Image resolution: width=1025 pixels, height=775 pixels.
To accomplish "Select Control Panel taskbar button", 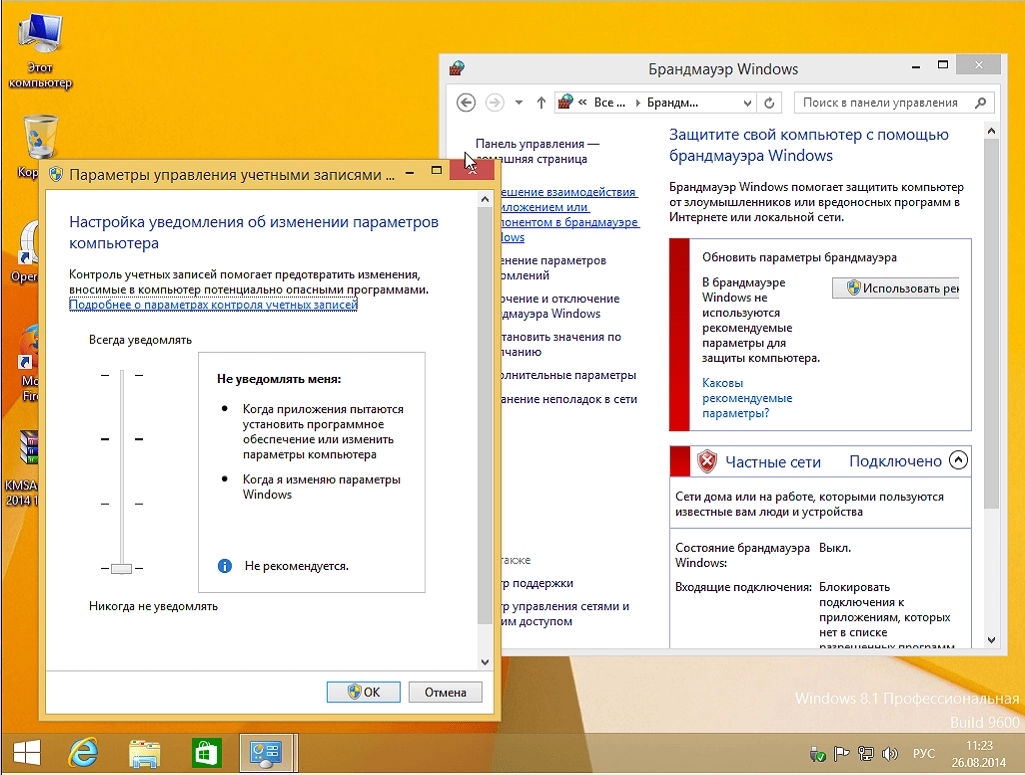I will point(267,753).
